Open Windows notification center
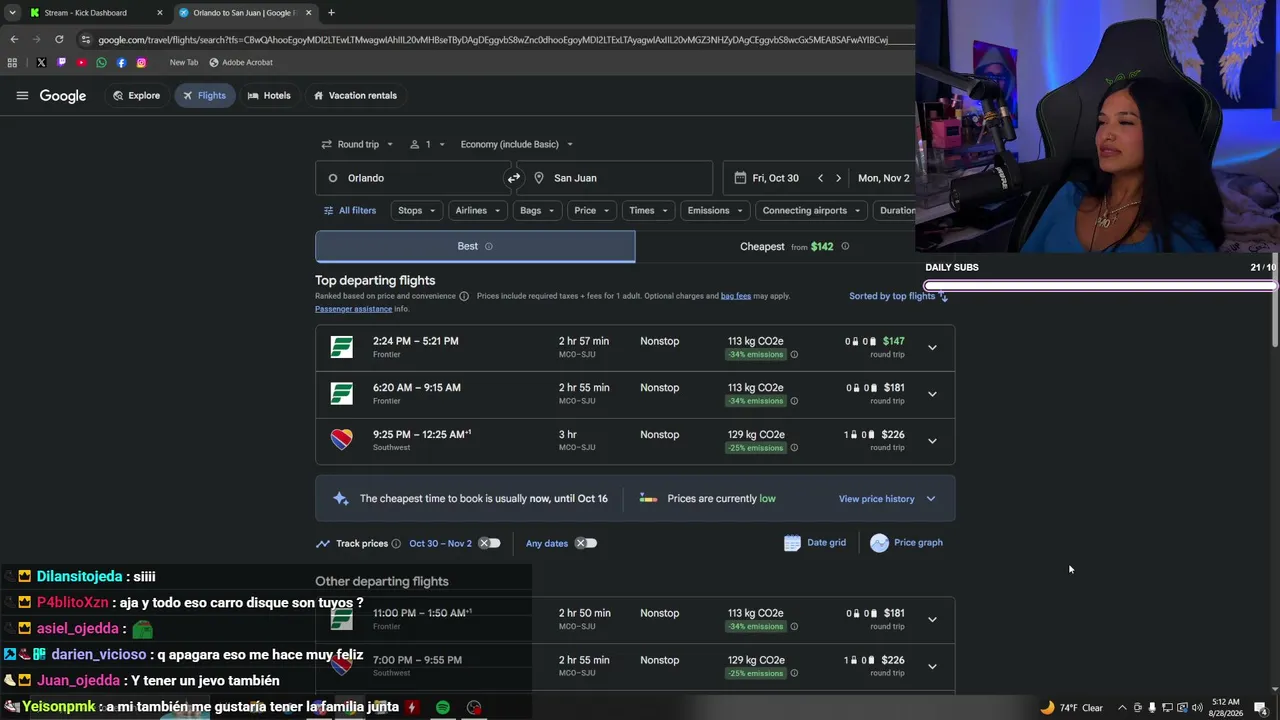This screenshot has width=1280, height=720. (1260, 708)
